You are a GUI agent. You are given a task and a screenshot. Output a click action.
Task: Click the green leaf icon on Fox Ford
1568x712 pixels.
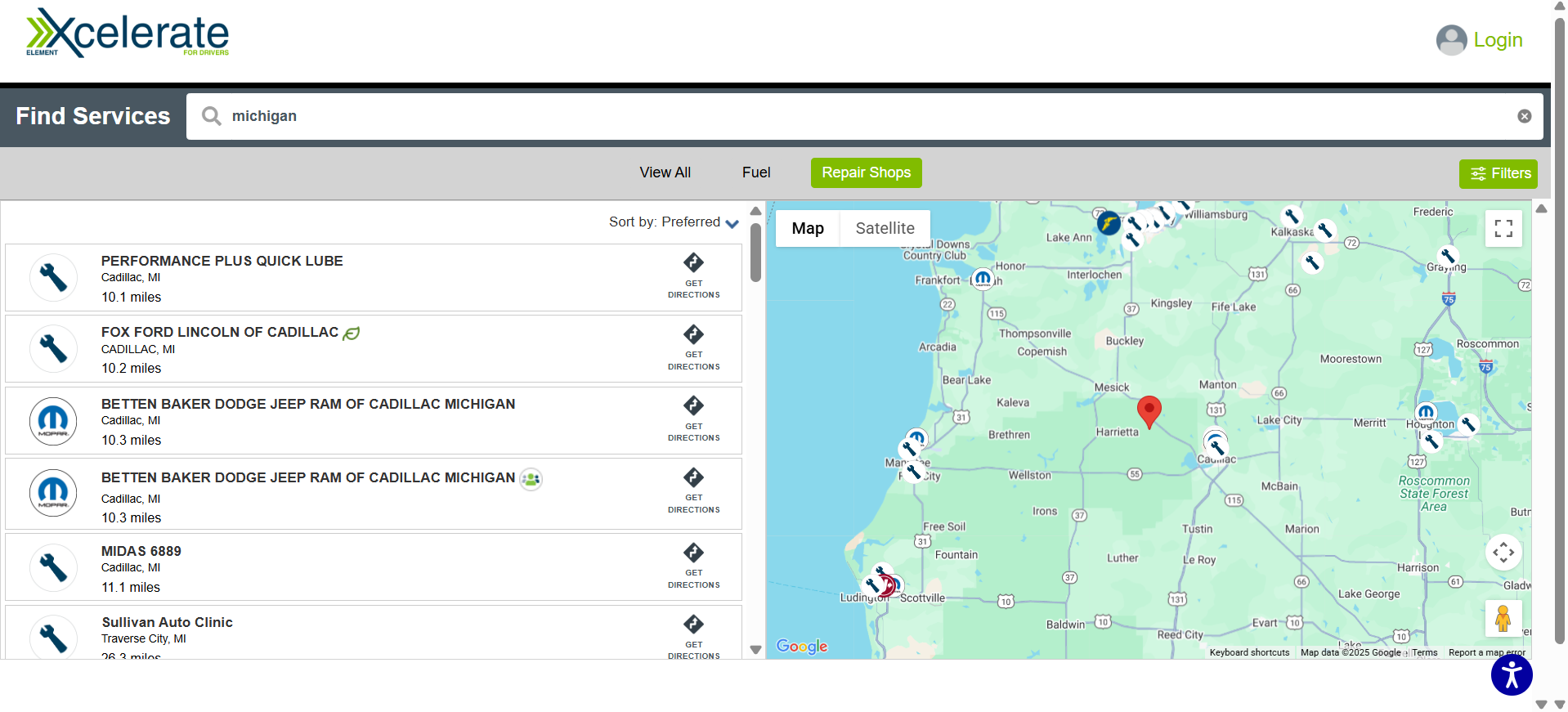(x=352, y=334)
